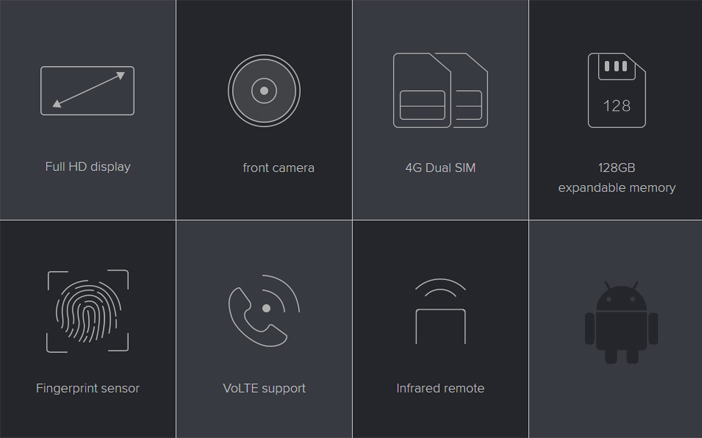The image size is (702, 438).
Task: Select the front camera lens icon
Action: 264,91
